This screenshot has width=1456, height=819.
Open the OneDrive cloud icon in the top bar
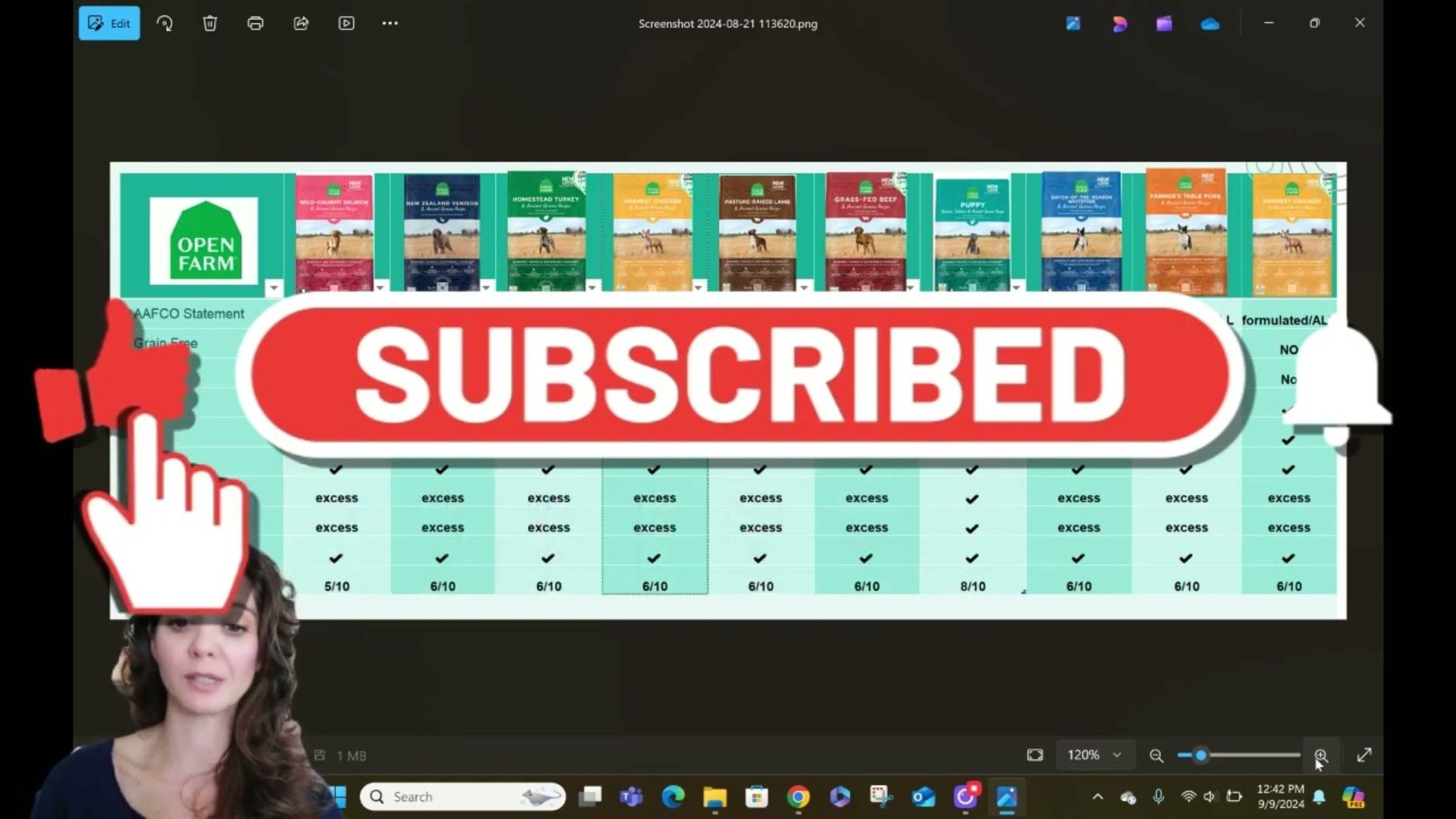1210,24
